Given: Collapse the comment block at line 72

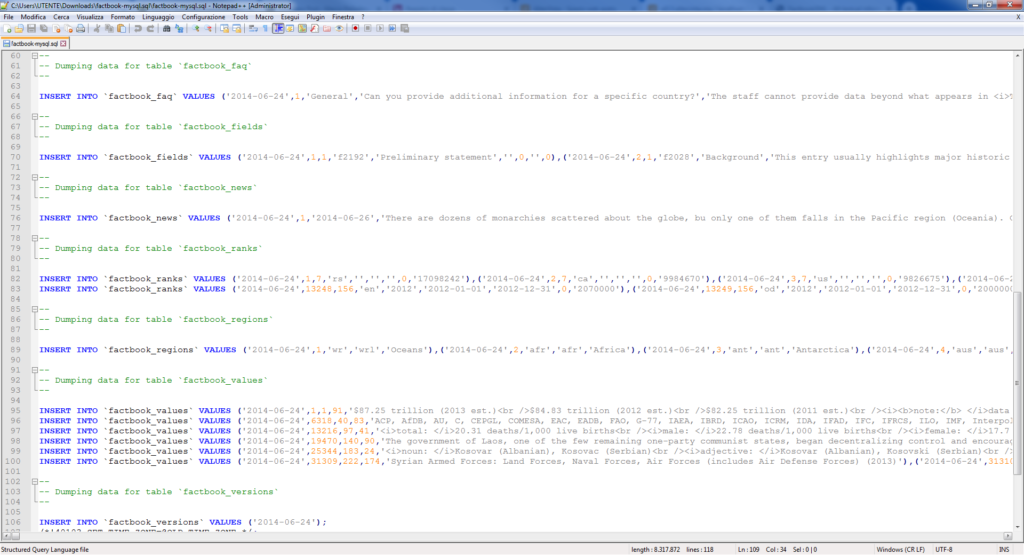Looking at the screenshot, I should tap(33, 177).
